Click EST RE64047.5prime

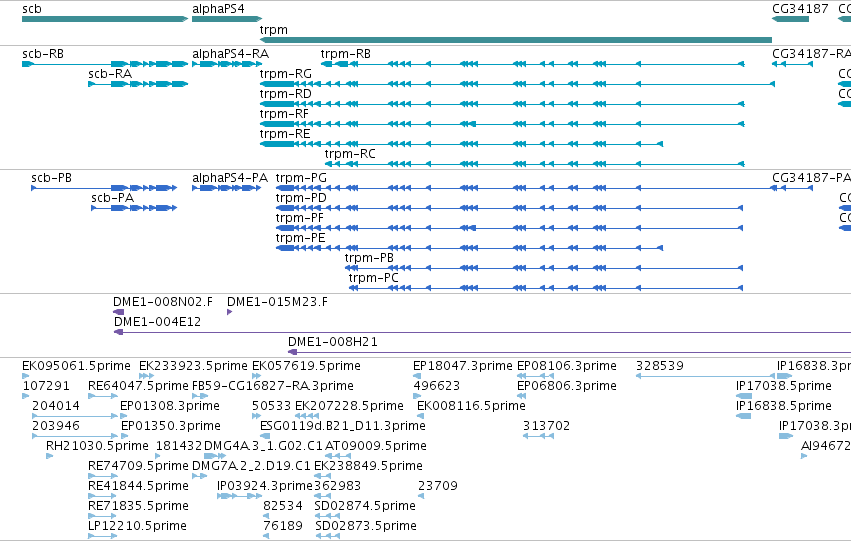tap(138, 386)
